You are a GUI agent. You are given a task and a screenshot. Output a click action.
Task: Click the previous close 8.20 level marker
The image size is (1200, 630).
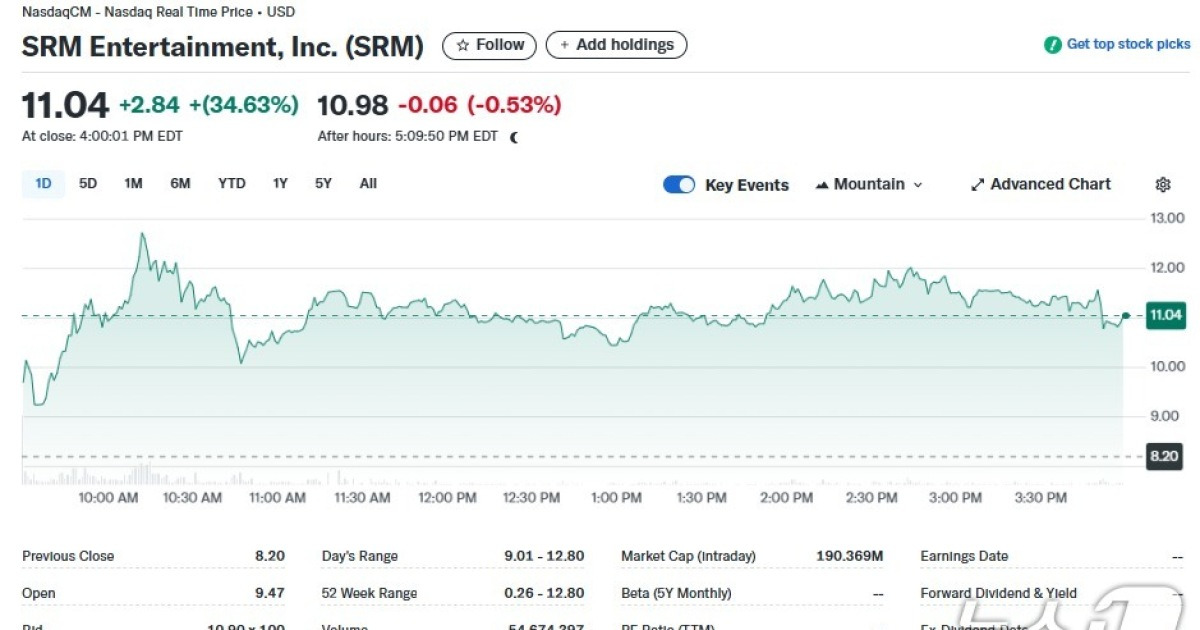click(x=1163, y=456)
